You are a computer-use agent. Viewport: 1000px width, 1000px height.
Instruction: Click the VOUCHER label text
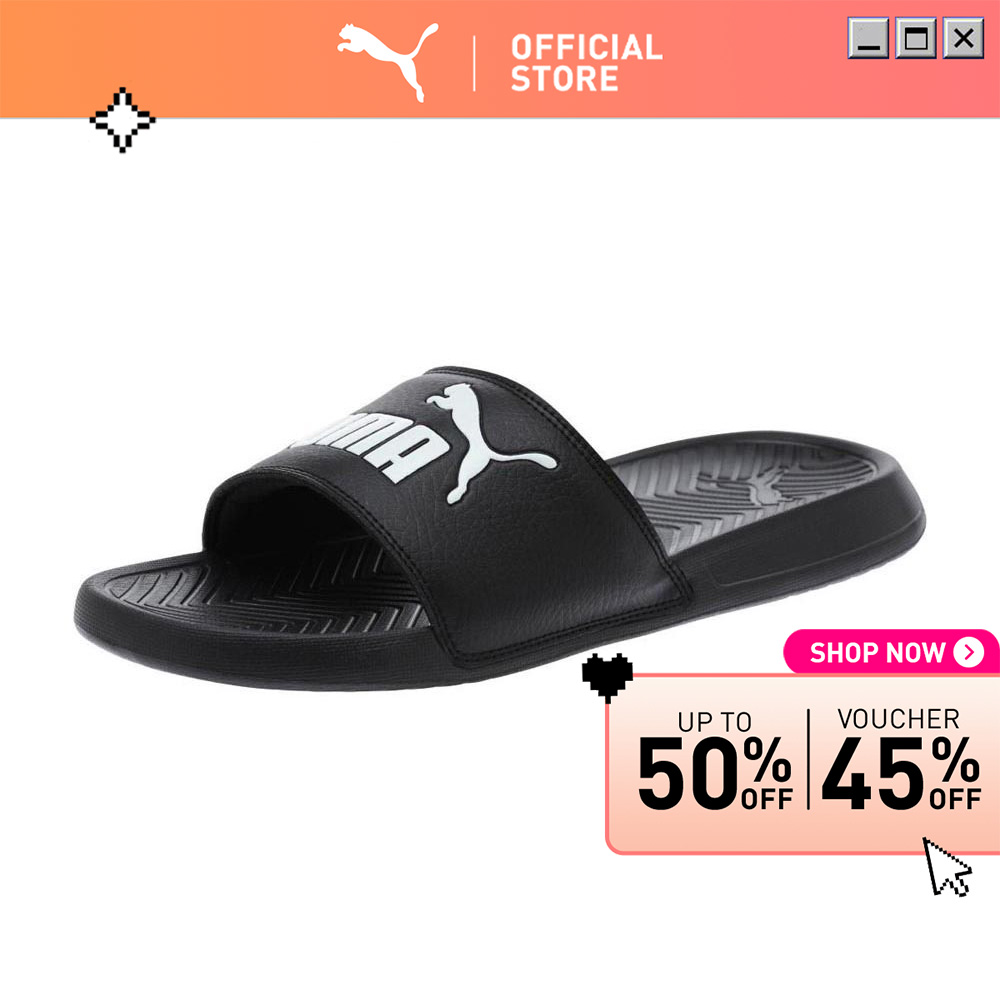899,719
